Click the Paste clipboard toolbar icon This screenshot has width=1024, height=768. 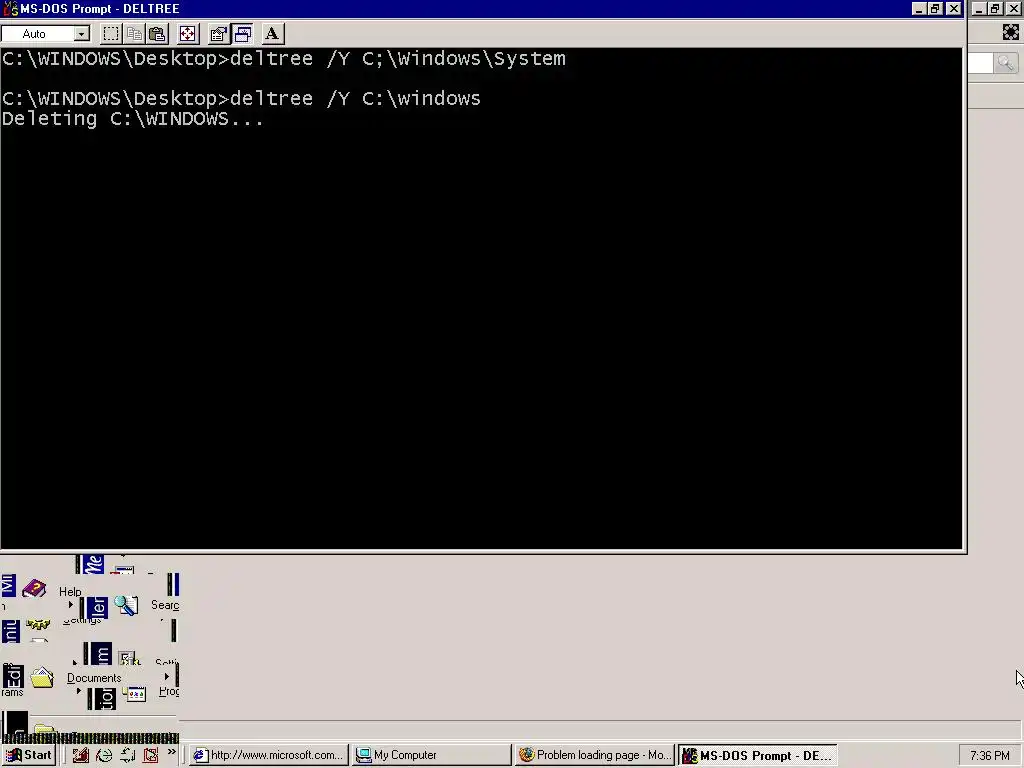[157, 34]
